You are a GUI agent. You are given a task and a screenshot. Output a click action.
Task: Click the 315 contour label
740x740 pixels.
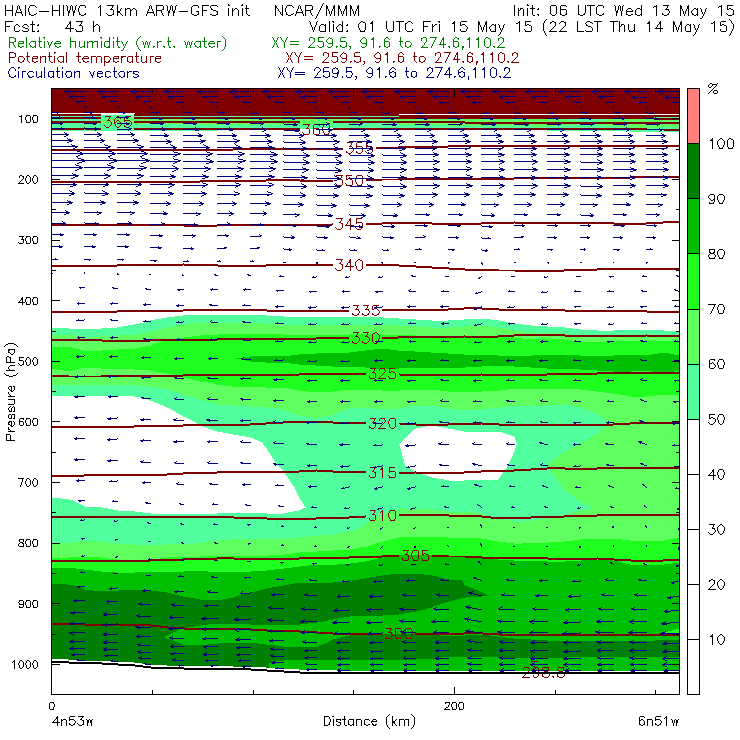(x=382, y=472)
